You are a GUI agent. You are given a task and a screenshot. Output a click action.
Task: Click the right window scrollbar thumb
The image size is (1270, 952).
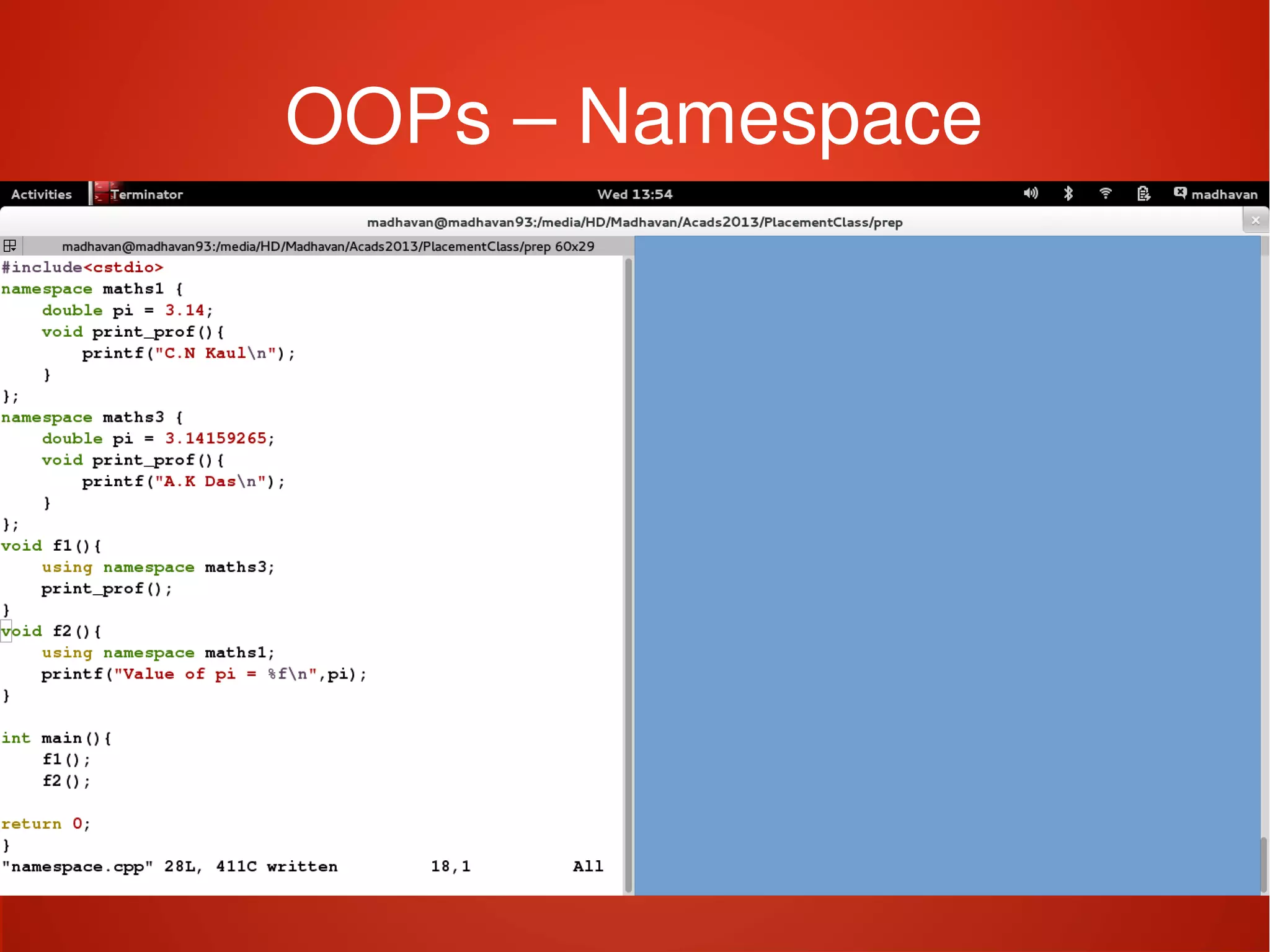1264,863
